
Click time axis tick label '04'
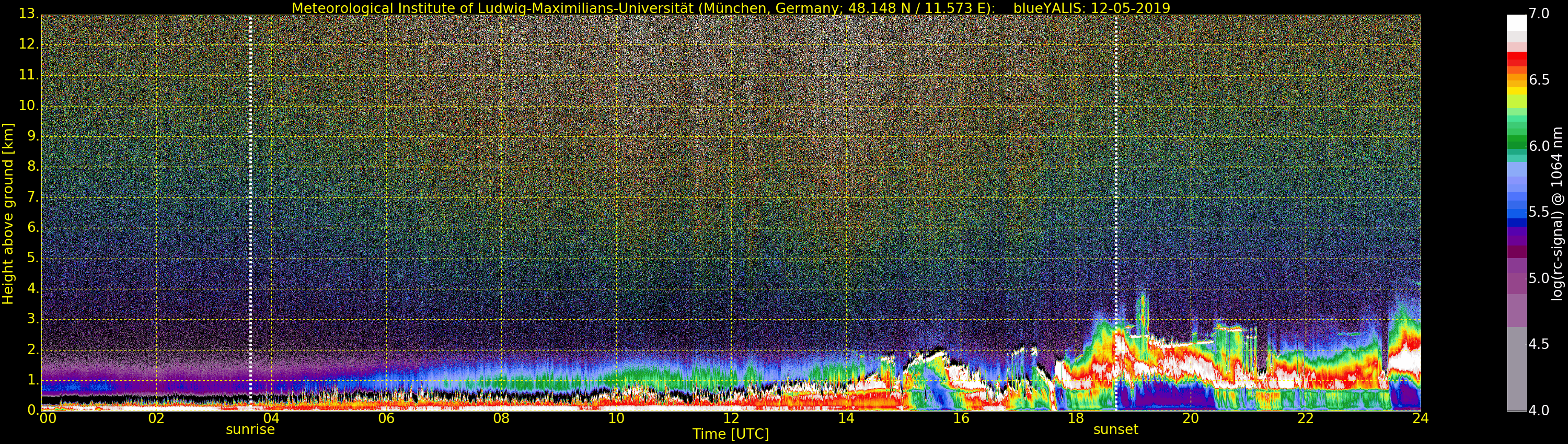(x=271, y=418)
